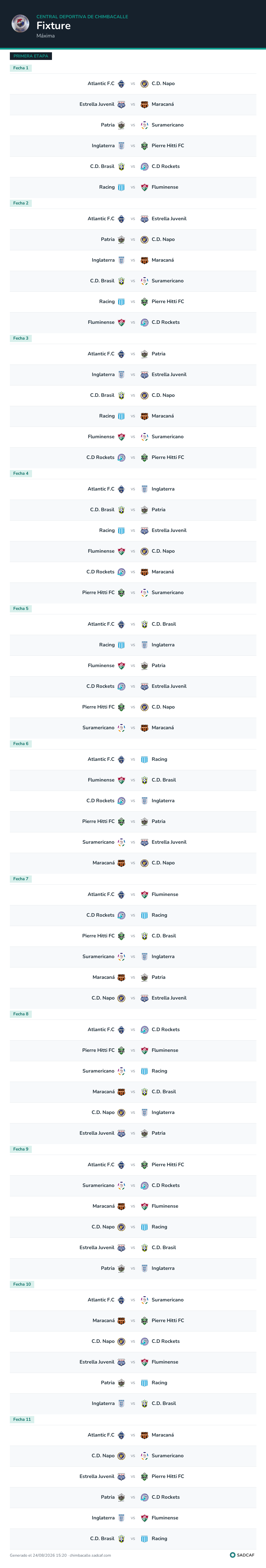This screenshot has height=1568, width=266.
Task: Click the Patria crest in the Fecha 10 Racing match
Action: click(121, 1383)
